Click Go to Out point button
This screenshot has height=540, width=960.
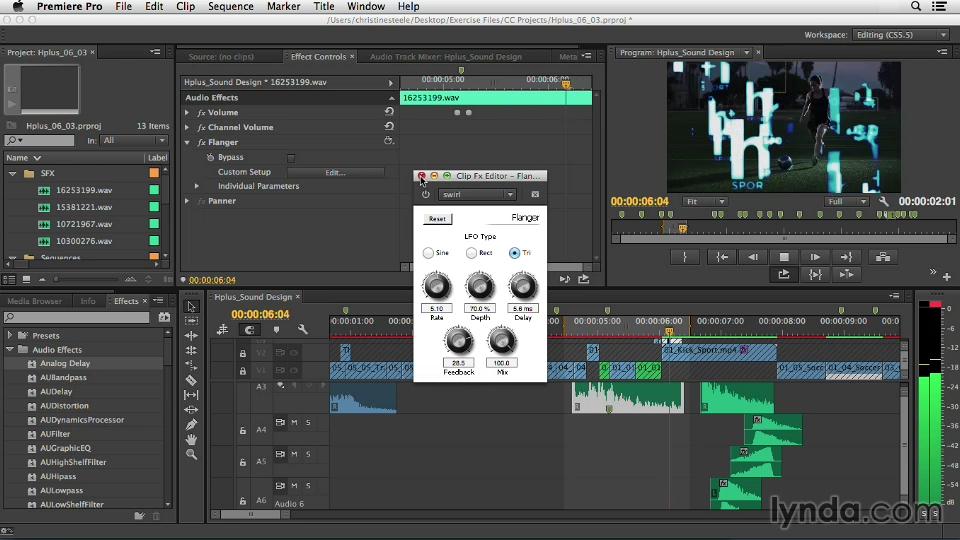(846, 257)
